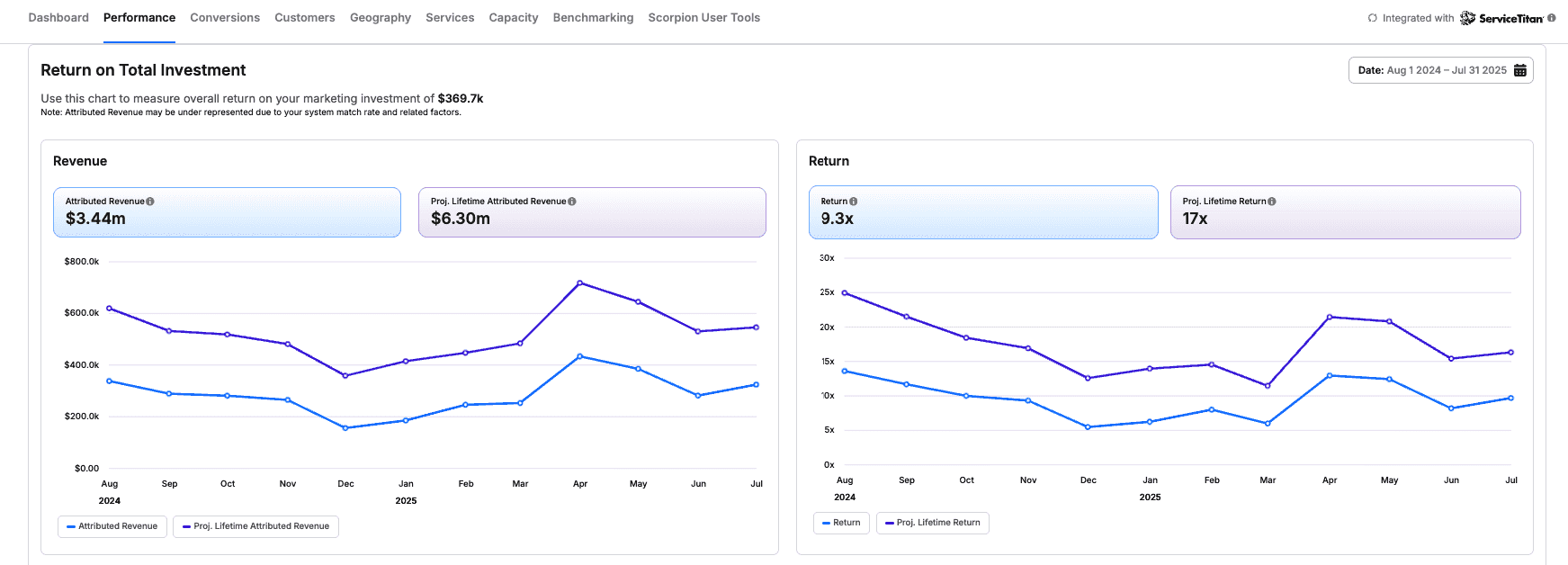Go to Scorpion User Tools tab
1568x565 pixels.
pos(703,18)
